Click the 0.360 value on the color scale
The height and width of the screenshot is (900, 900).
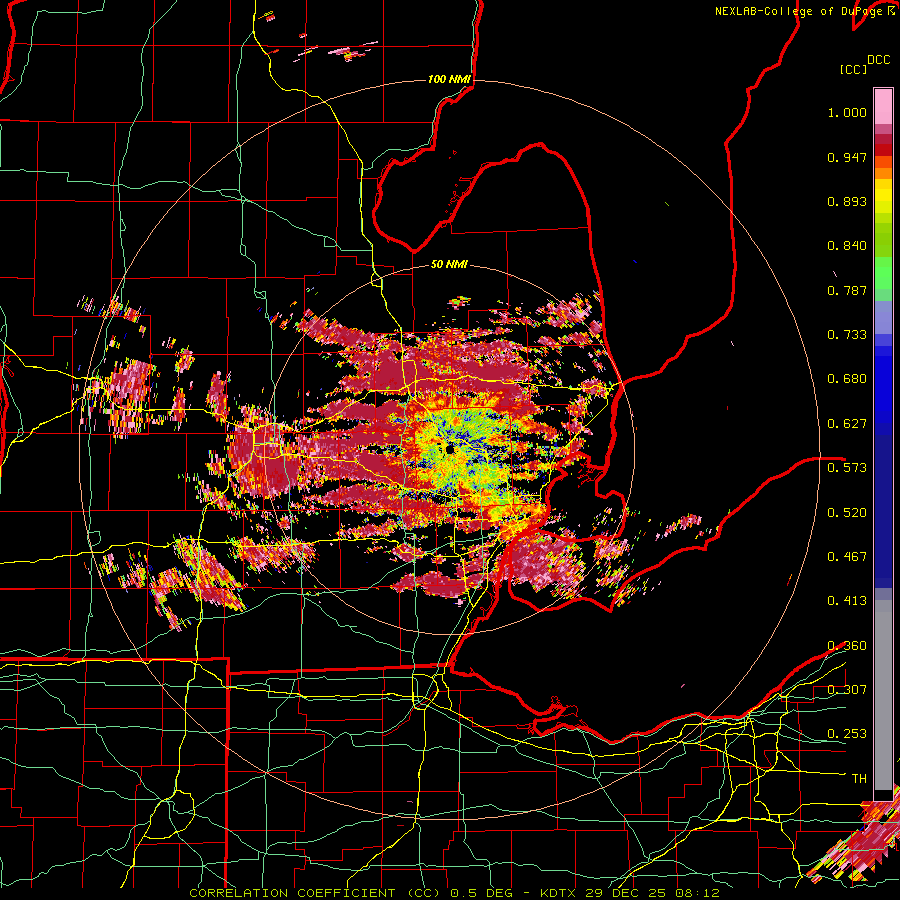(847, 646)
